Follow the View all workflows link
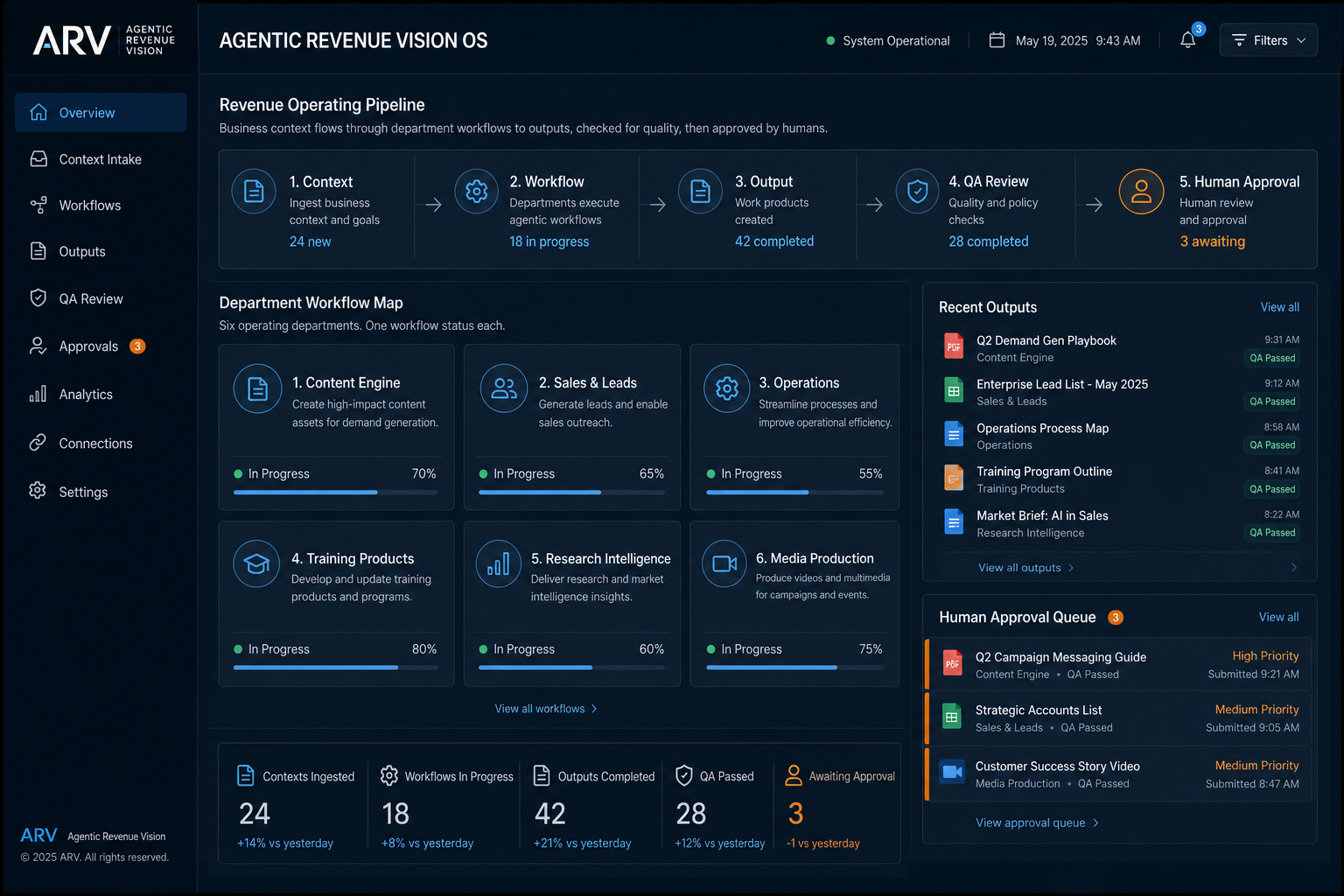Viewport: 1344px width, 896px height. 546,709
